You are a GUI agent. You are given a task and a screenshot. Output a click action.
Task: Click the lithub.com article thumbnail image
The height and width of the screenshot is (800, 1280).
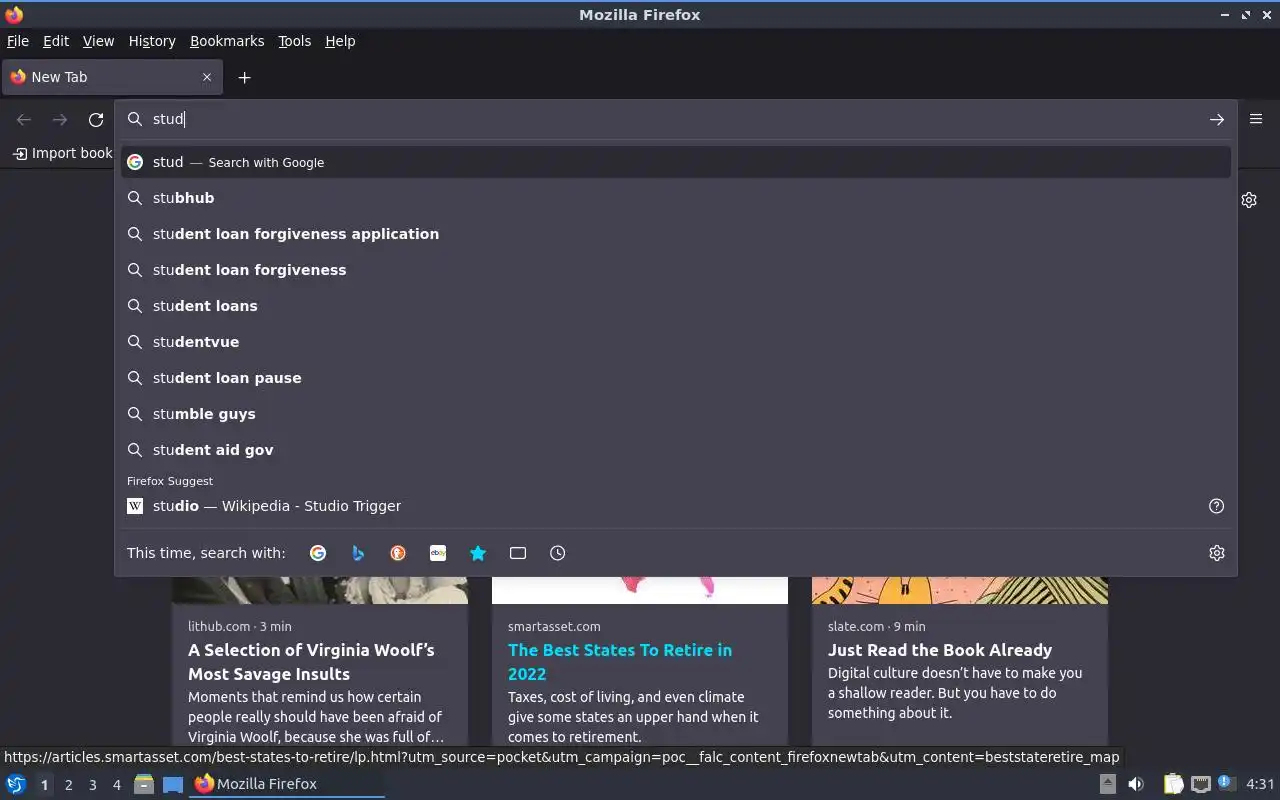(x=320, y=590)
